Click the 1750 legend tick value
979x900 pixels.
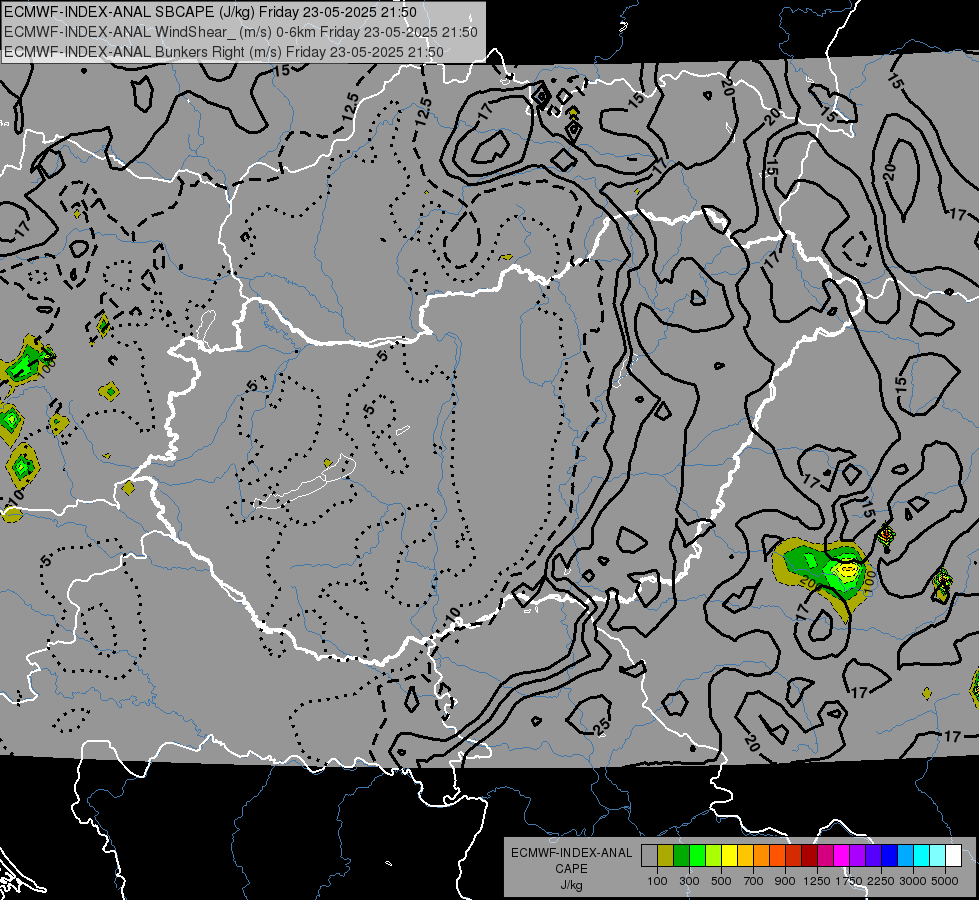[x=849, y=881]
